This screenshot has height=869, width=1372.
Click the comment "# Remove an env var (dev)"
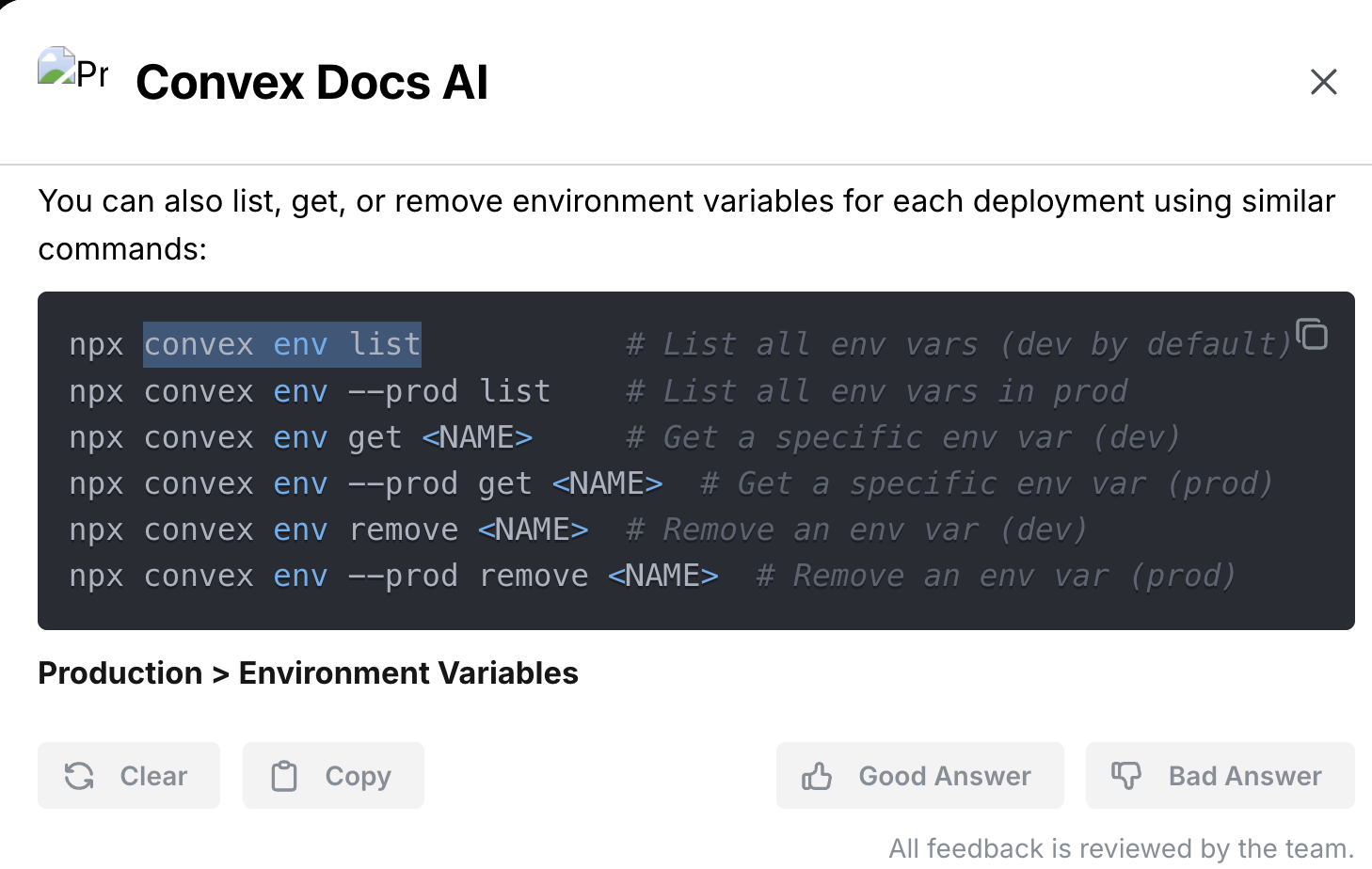coord(856,529)
